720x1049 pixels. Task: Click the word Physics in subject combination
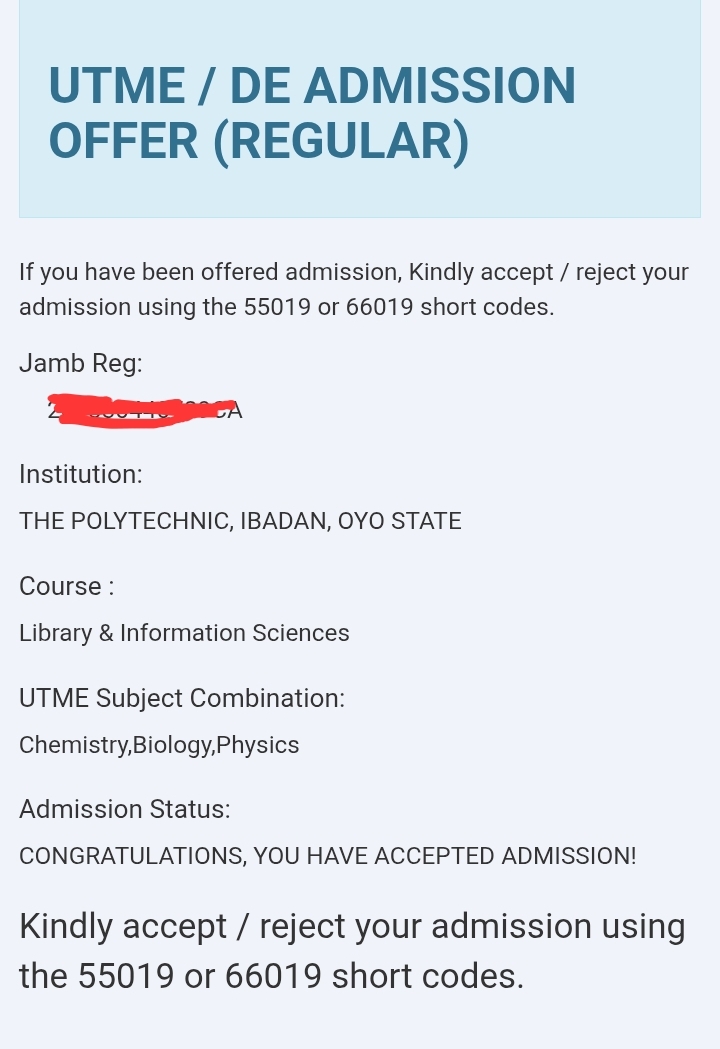coord(258,745)
